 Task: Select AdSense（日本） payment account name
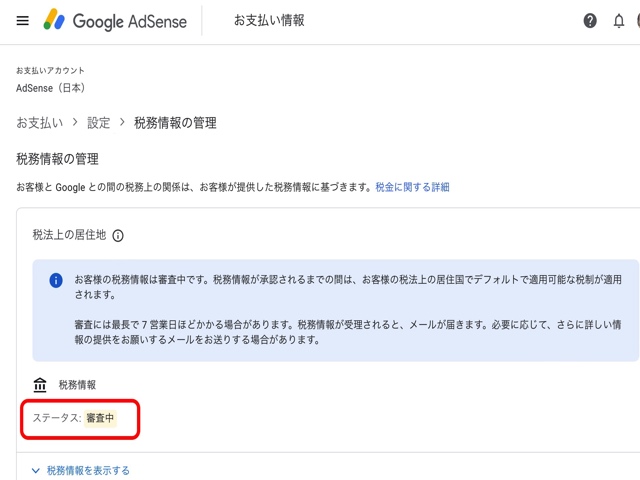(x=50, y=88)
